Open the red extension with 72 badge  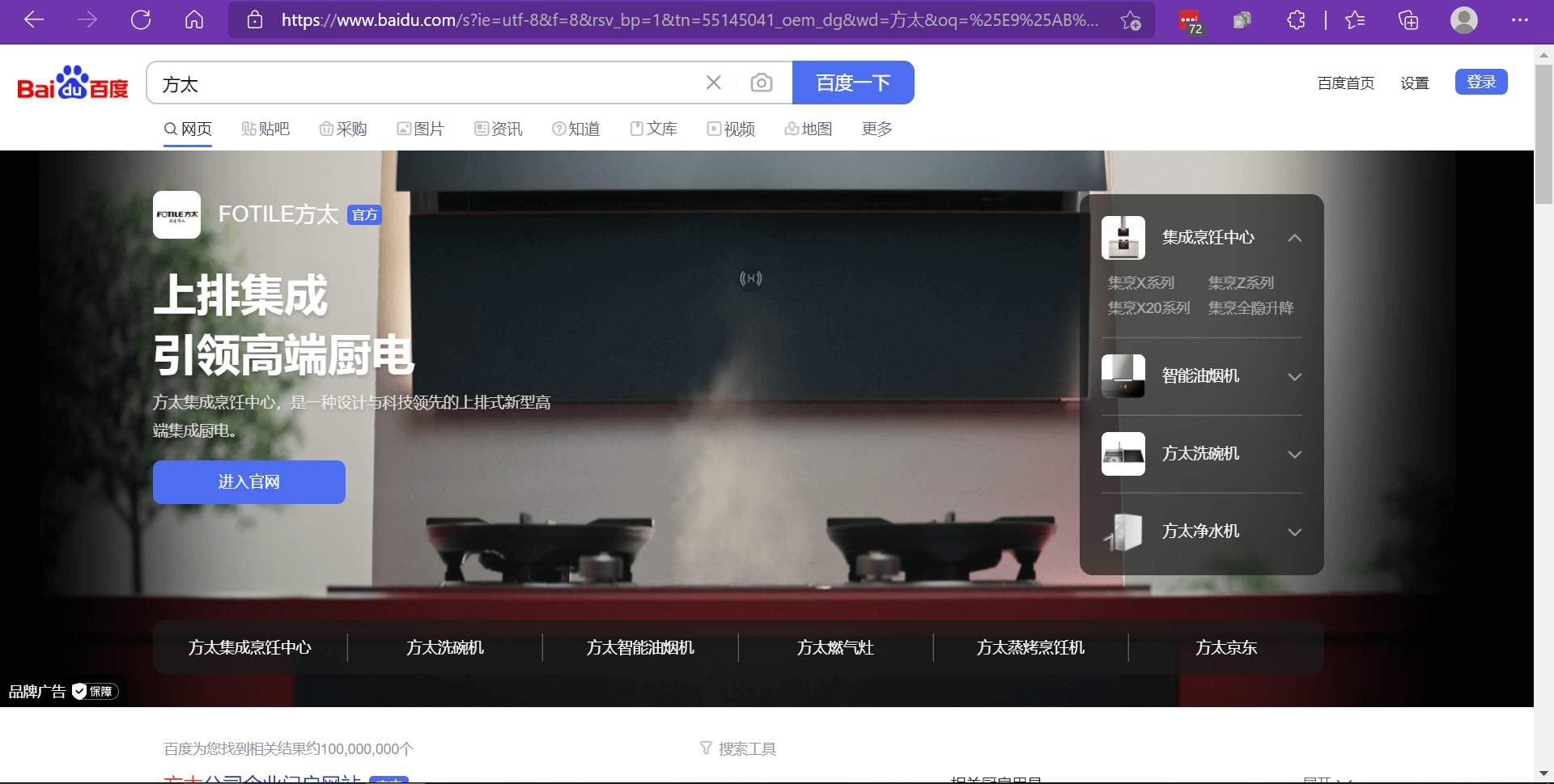[x=1191, y=21]
